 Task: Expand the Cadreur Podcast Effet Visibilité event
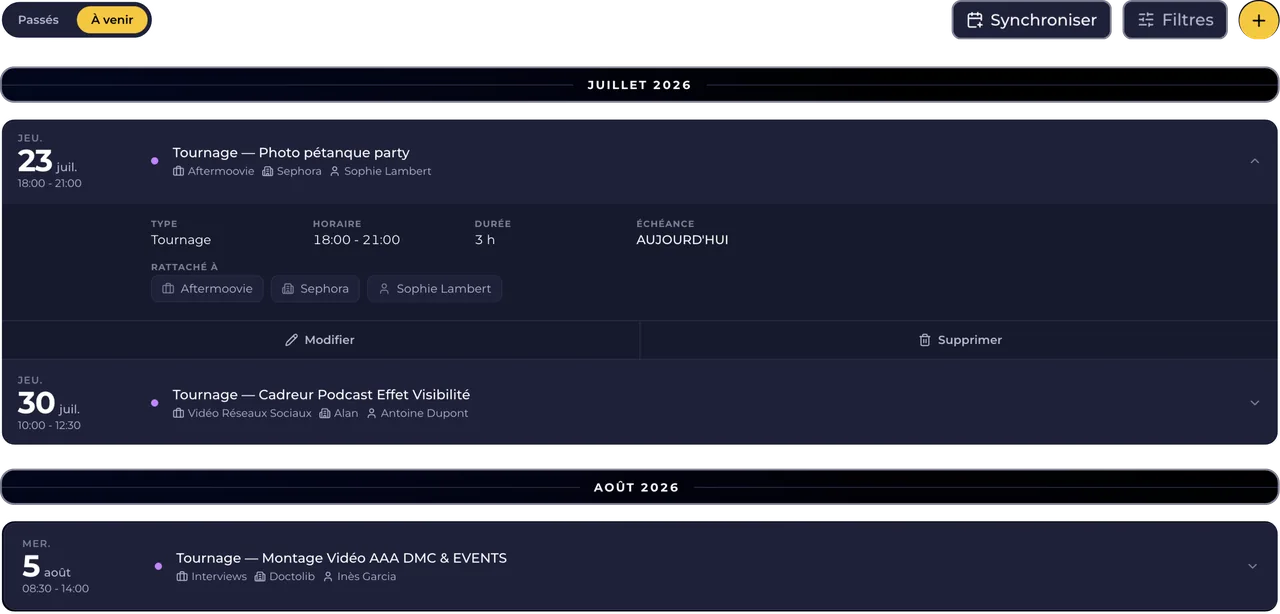coord(1254,403)
